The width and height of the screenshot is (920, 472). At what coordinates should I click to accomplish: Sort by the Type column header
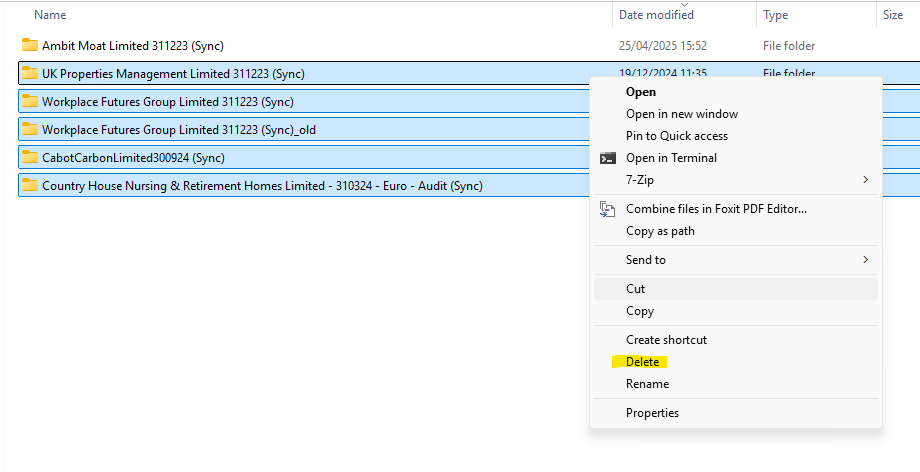(x=775, y=15)
